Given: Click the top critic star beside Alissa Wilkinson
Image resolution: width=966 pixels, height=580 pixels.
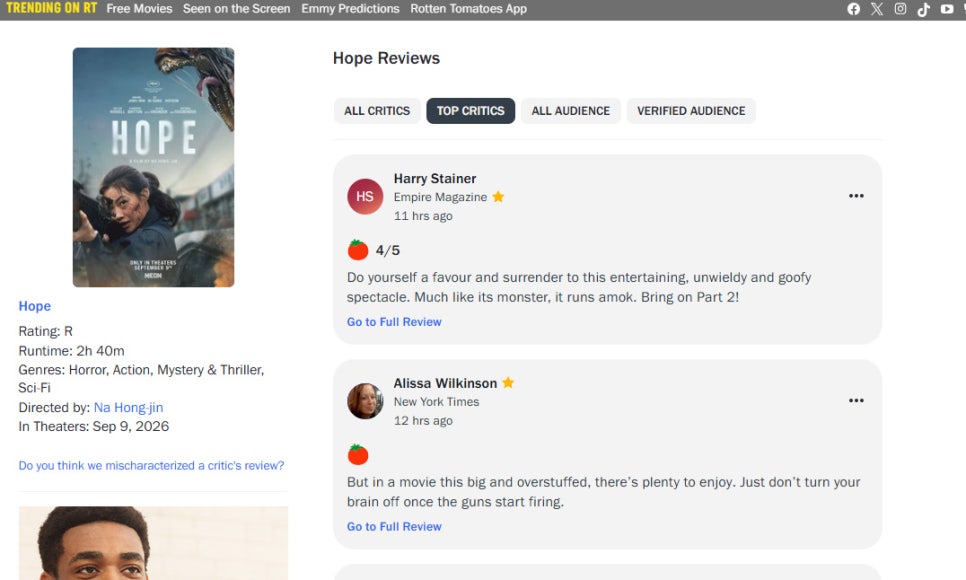Looking at the screenshot, I should pos(508,383).
